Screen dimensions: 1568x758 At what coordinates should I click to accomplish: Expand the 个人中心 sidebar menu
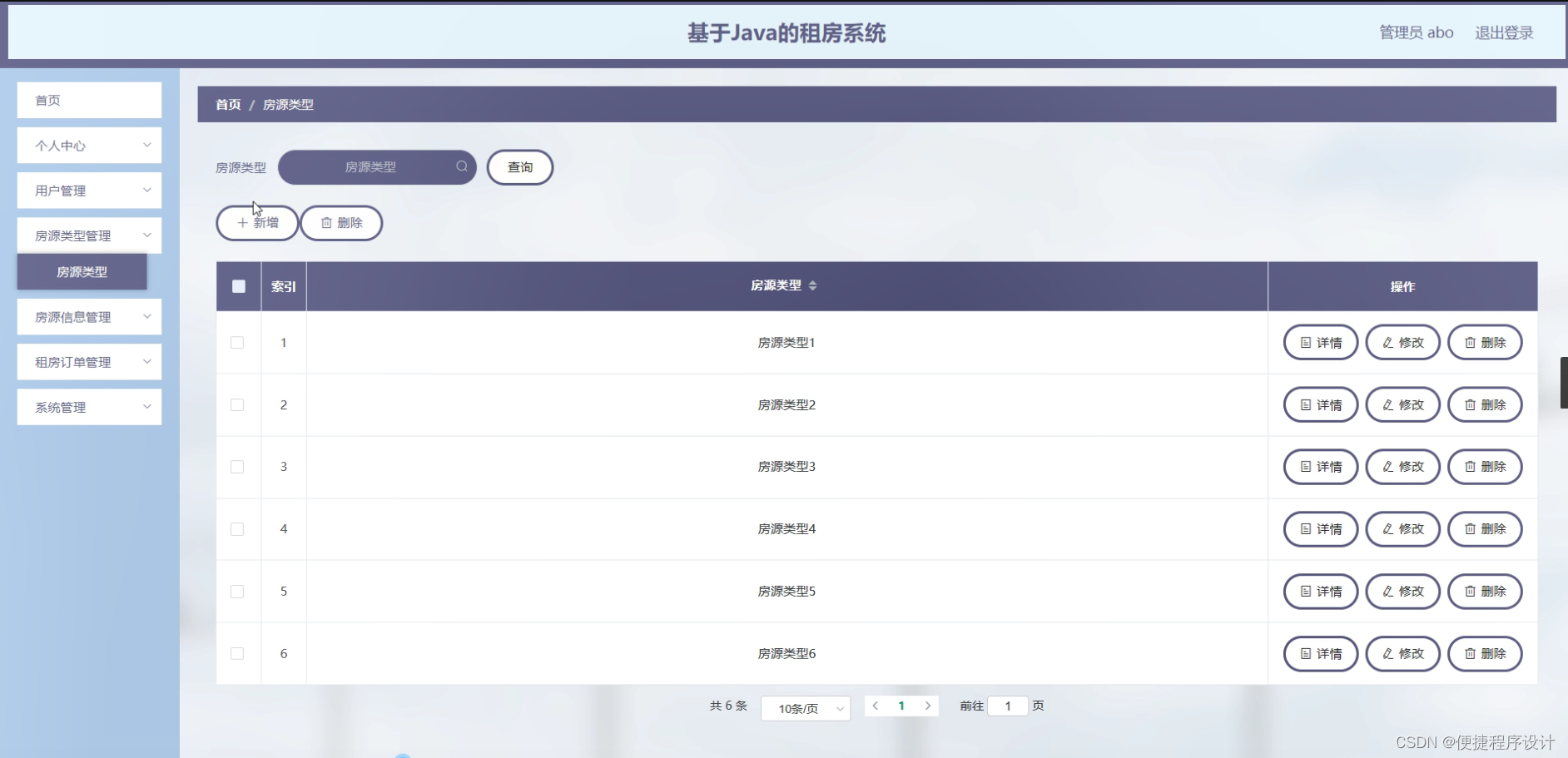88,145
